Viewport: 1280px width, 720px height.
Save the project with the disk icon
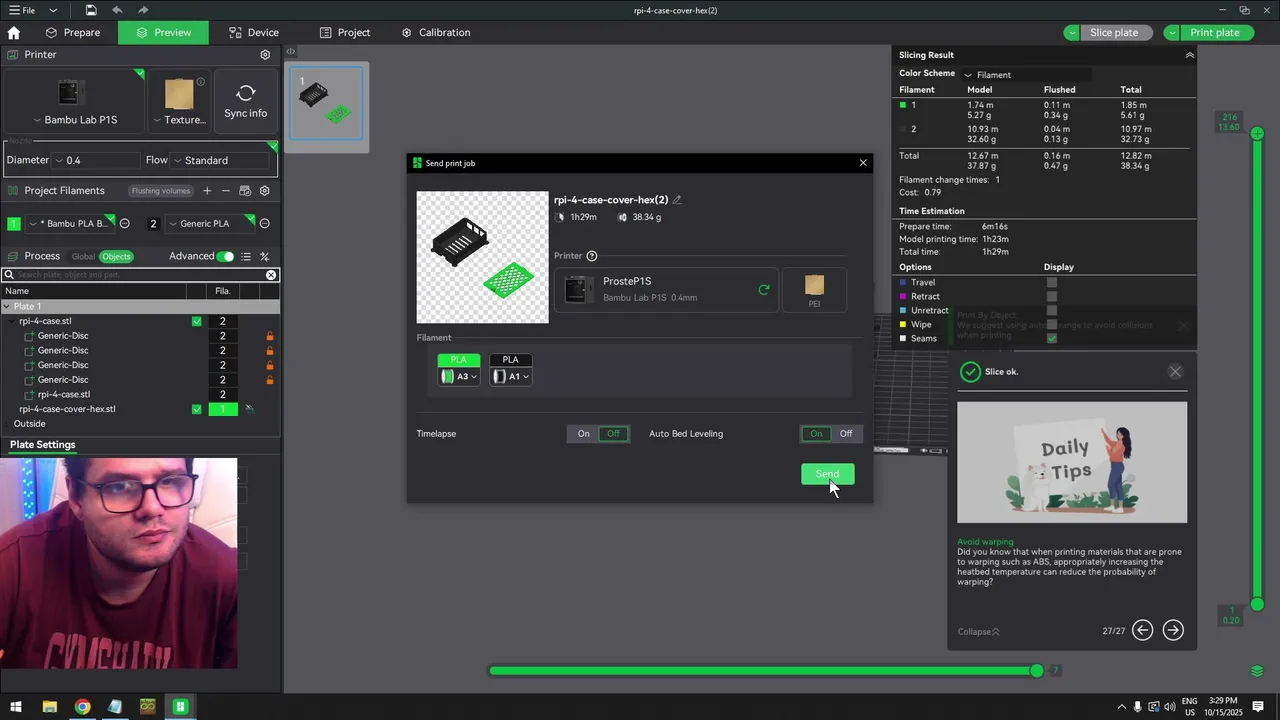click(91, 10)
